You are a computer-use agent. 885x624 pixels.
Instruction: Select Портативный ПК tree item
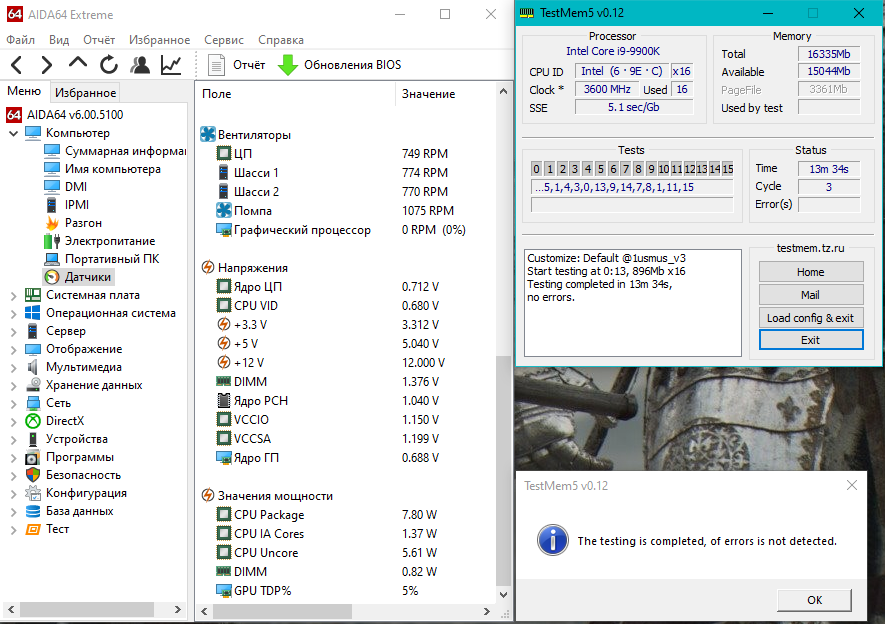click(x=112, y=259)
